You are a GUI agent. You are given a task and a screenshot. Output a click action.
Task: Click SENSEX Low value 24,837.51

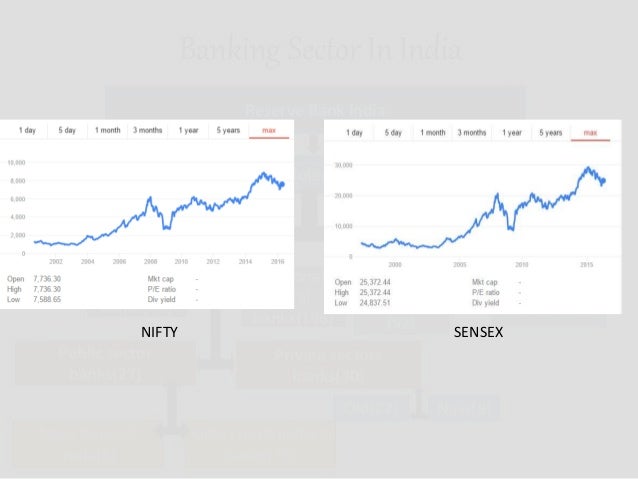point(375,303)
